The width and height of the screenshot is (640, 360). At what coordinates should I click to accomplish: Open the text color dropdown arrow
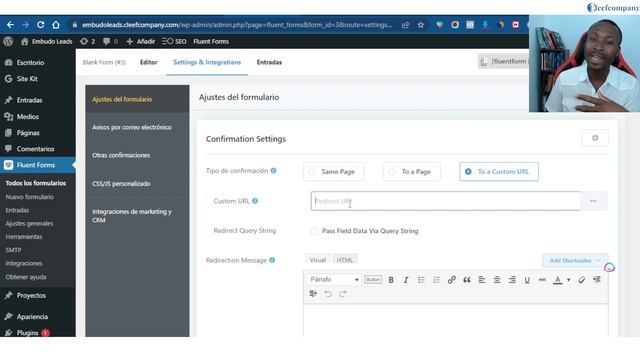[x=569, y=280]
